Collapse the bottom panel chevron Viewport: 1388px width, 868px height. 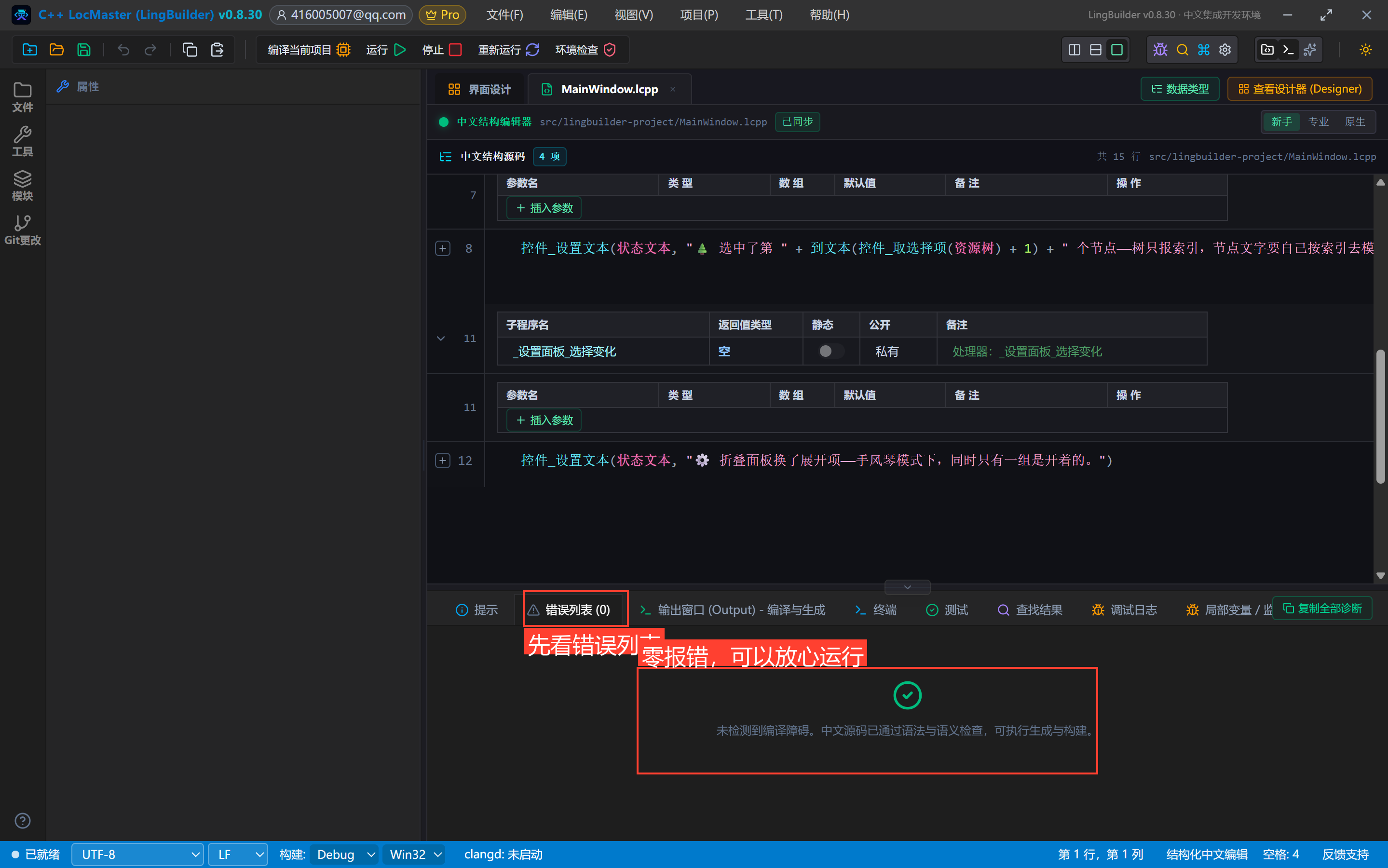(x=908, y=587)
